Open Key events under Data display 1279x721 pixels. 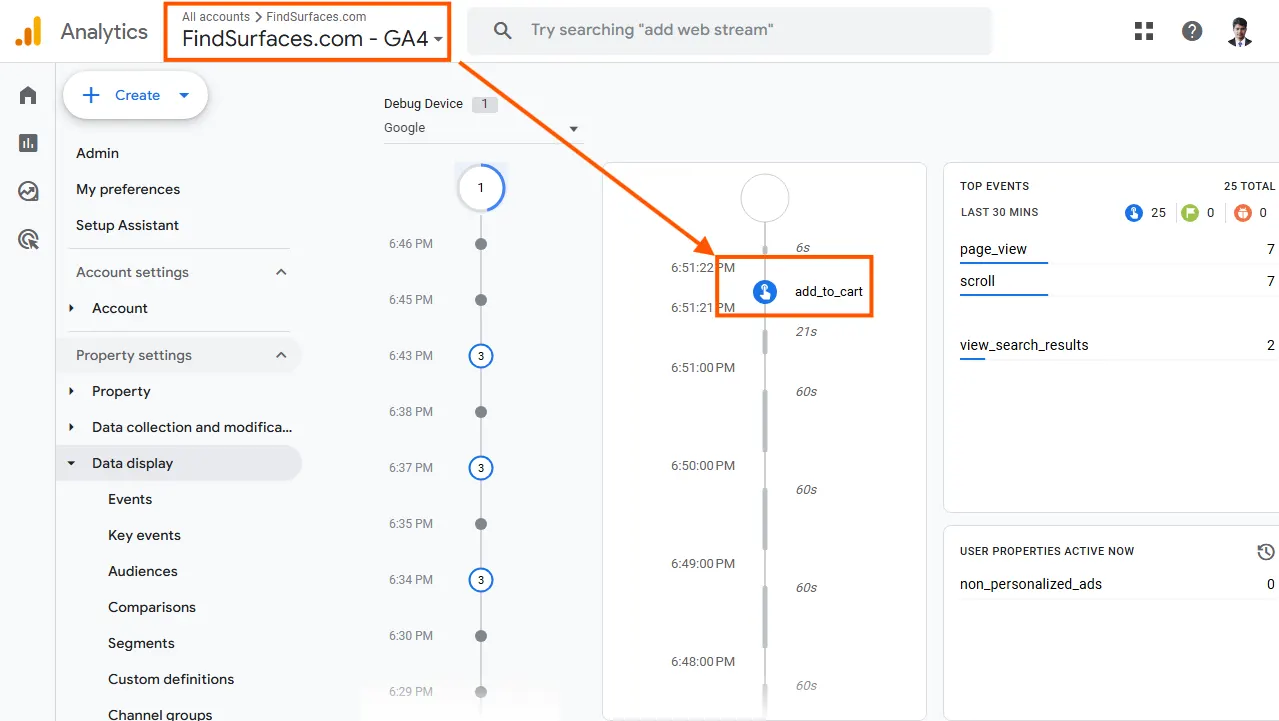click(144, 535)
